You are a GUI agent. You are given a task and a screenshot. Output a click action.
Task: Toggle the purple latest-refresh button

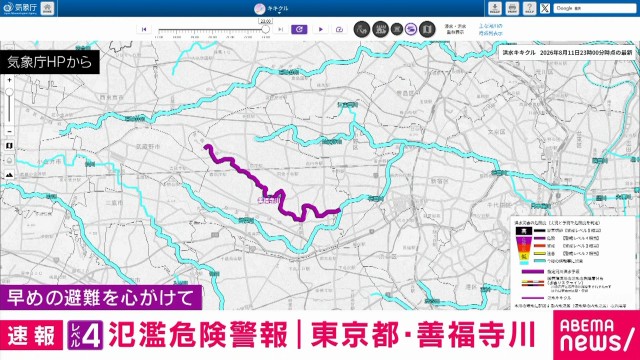[299, 29]
